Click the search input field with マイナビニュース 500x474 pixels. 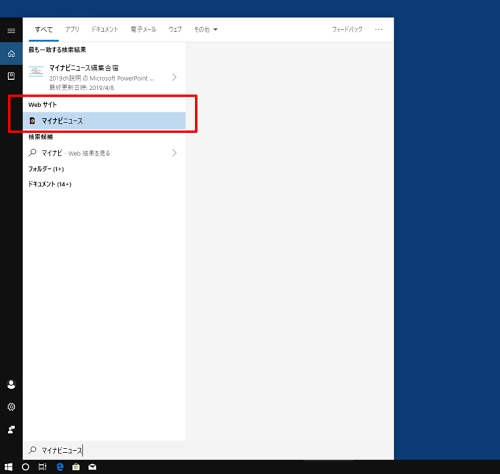point(208,450)
